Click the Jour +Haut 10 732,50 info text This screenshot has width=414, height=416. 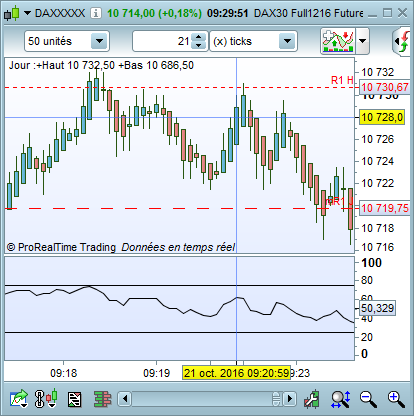(101, 65)
